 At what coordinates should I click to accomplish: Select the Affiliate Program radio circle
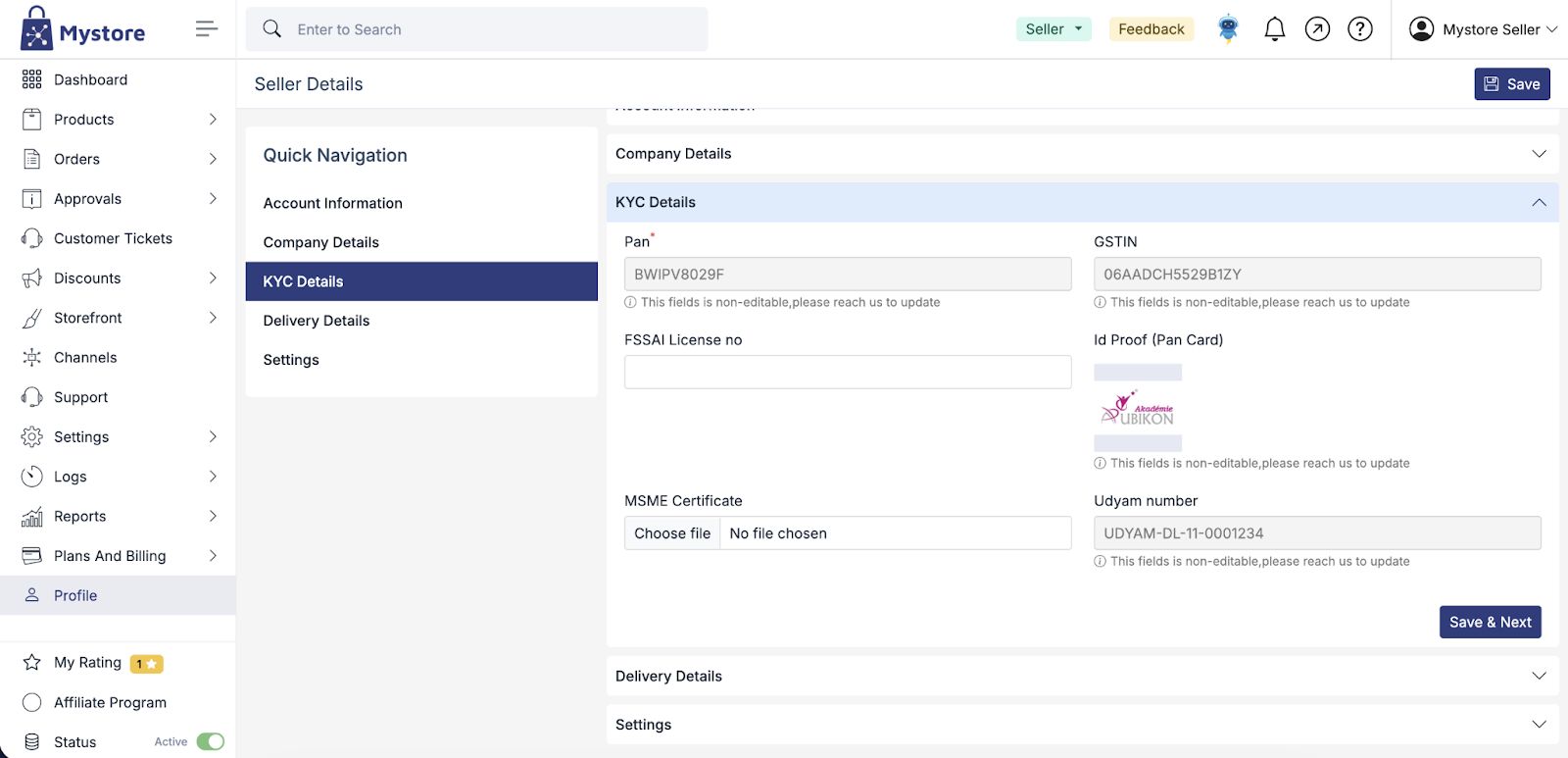(32, 702)
